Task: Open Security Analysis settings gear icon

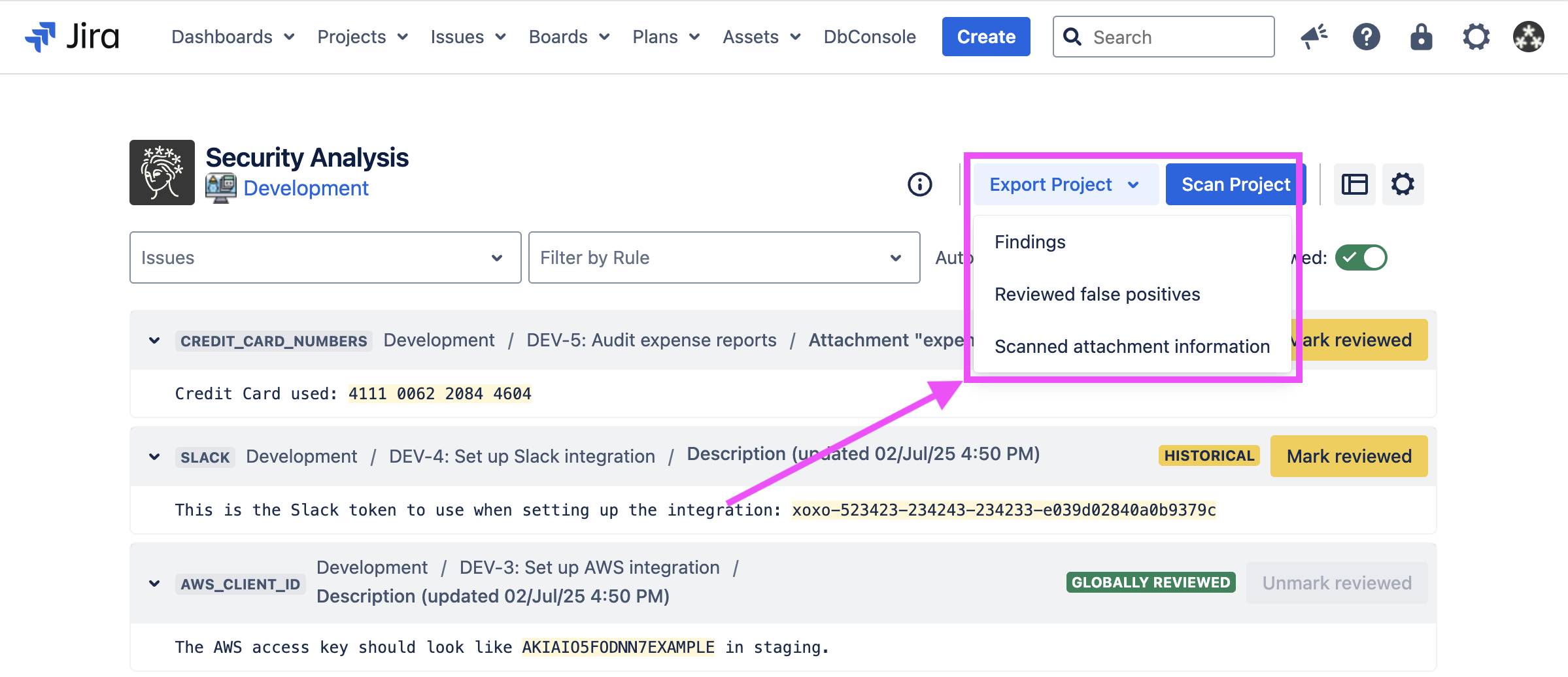Action: [1403, 184]
